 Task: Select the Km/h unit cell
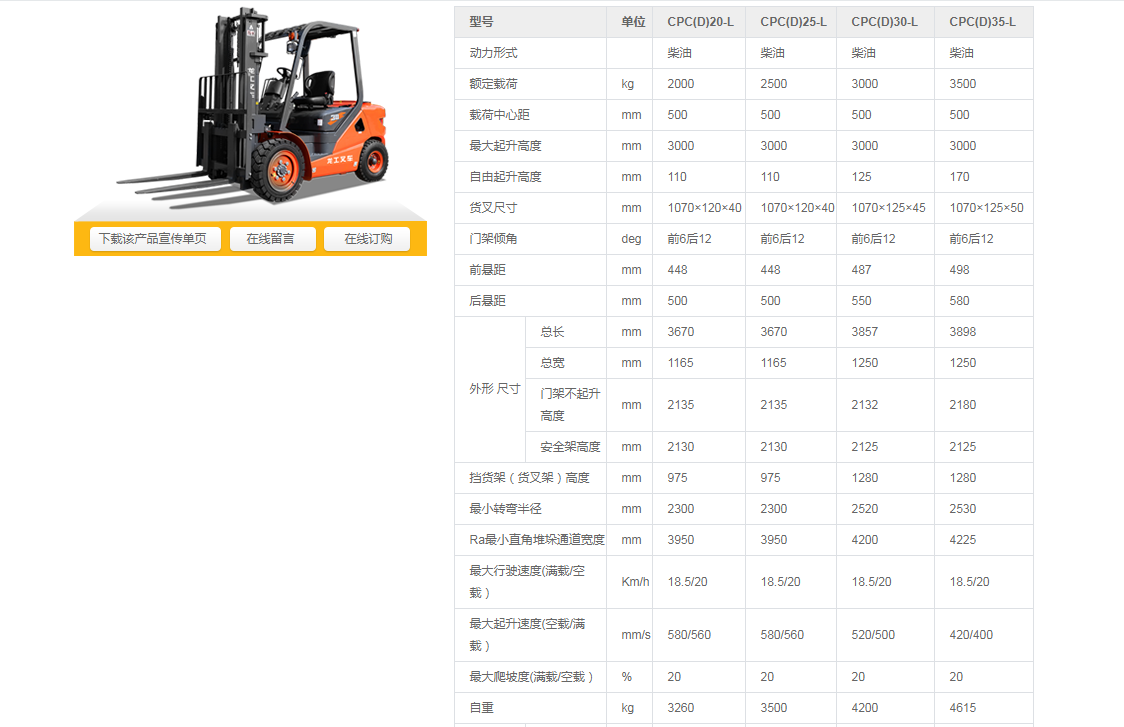pos(635,582)
